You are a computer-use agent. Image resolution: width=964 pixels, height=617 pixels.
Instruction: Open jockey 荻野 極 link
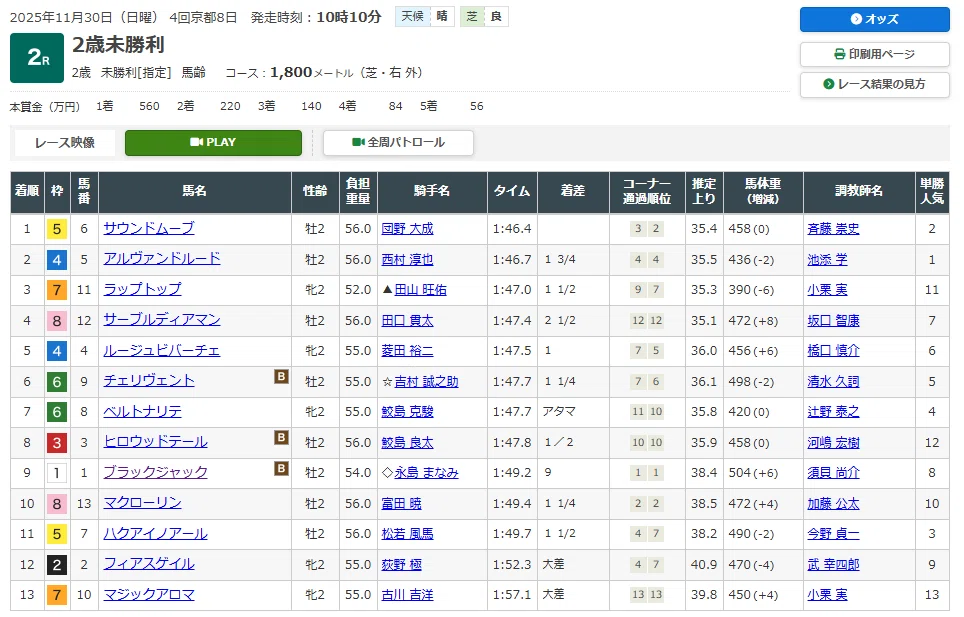(401, 564)
